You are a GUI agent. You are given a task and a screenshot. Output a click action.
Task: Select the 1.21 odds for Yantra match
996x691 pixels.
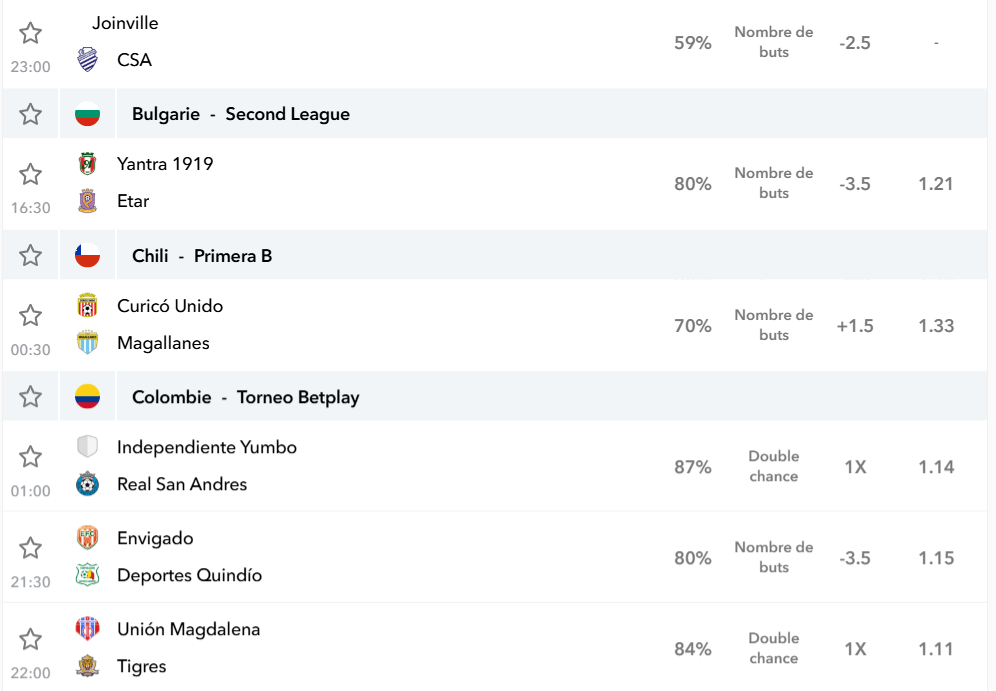coord(936,184)
